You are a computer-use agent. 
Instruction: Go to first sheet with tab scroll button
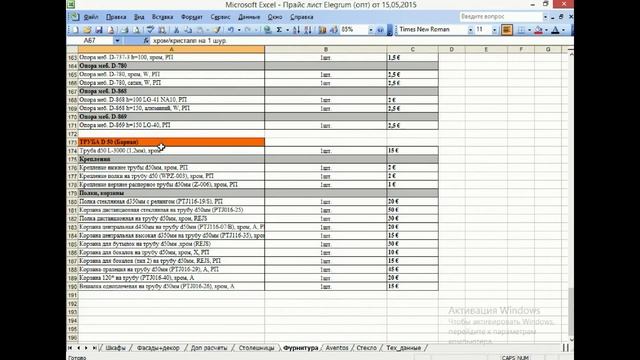tap(70, 348)
